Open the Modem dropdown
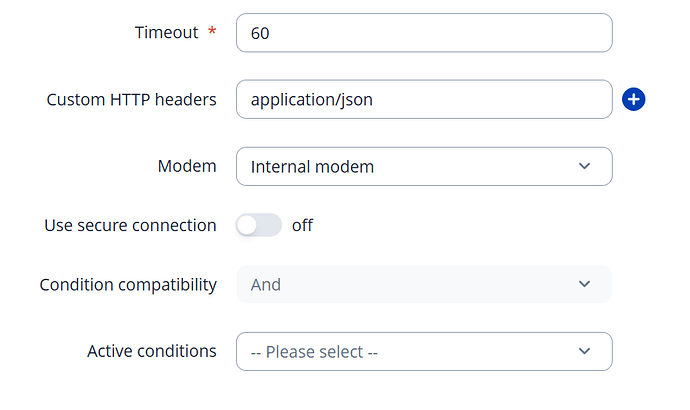Screen dimensions: 690x410 (x=423, y=166)
